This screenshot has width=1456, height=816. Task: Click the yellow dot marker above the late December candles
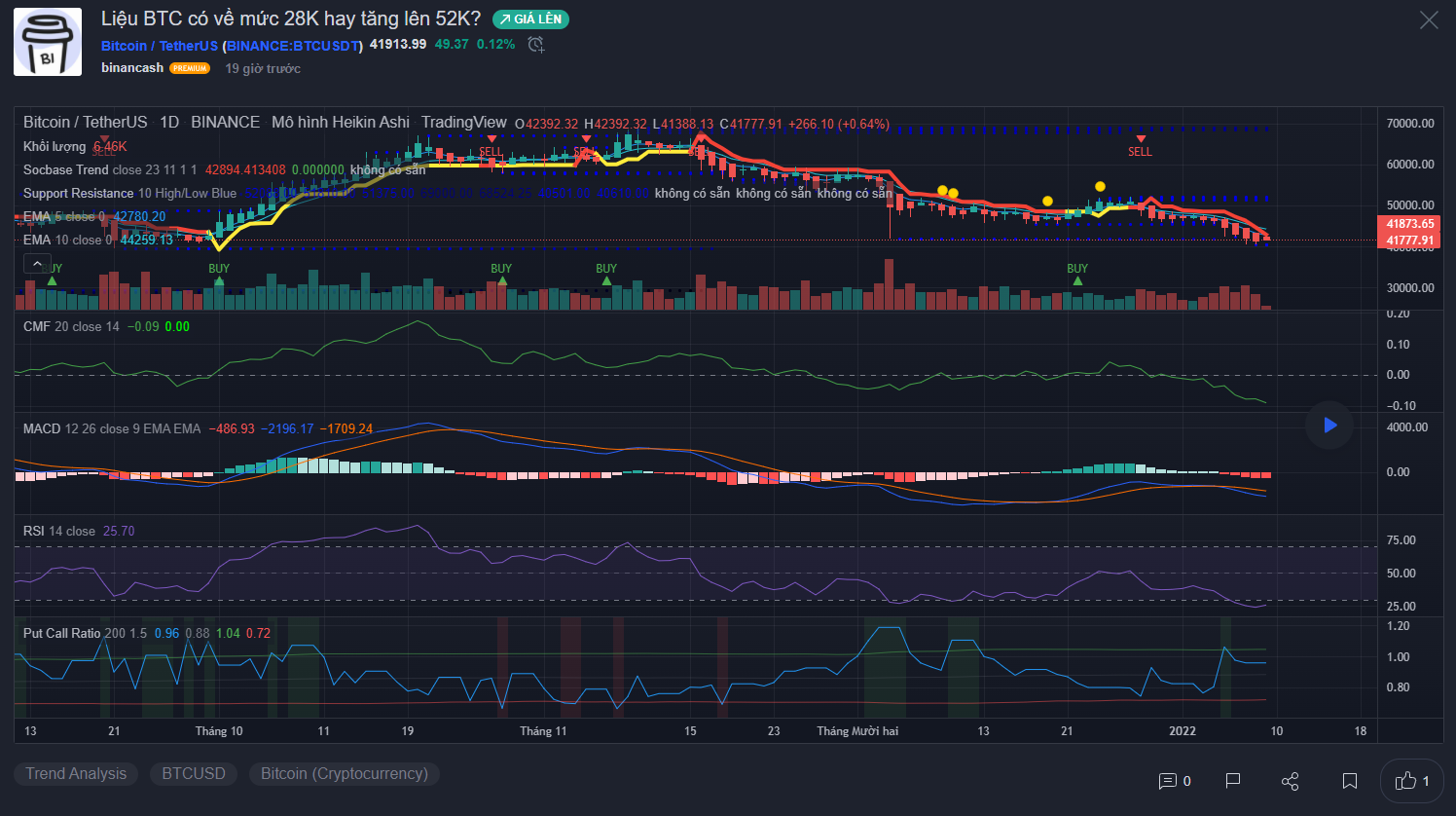[x=1100, y=186]
